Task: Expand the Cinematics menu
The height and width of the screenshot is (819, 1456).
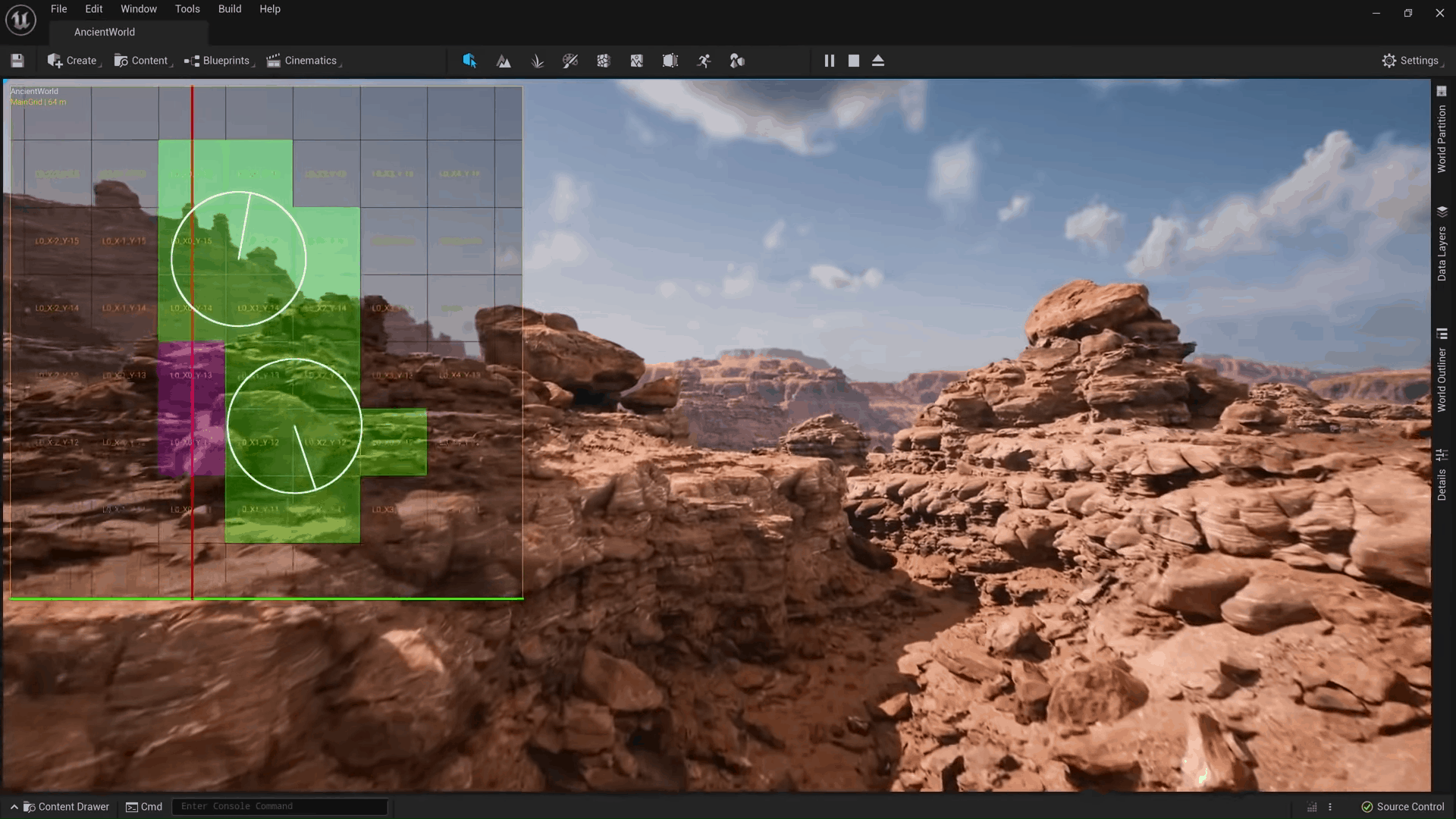Action: click(303, 61)
